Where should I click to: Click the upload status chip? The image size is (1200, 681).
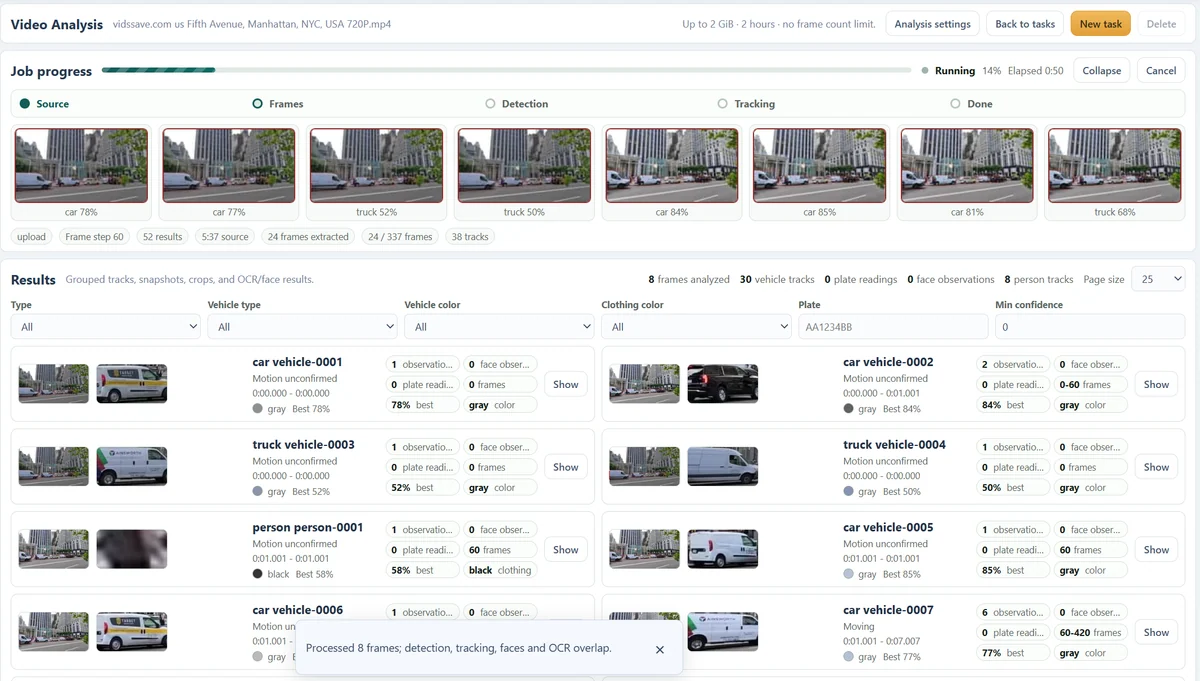click(x=32, y=237)
